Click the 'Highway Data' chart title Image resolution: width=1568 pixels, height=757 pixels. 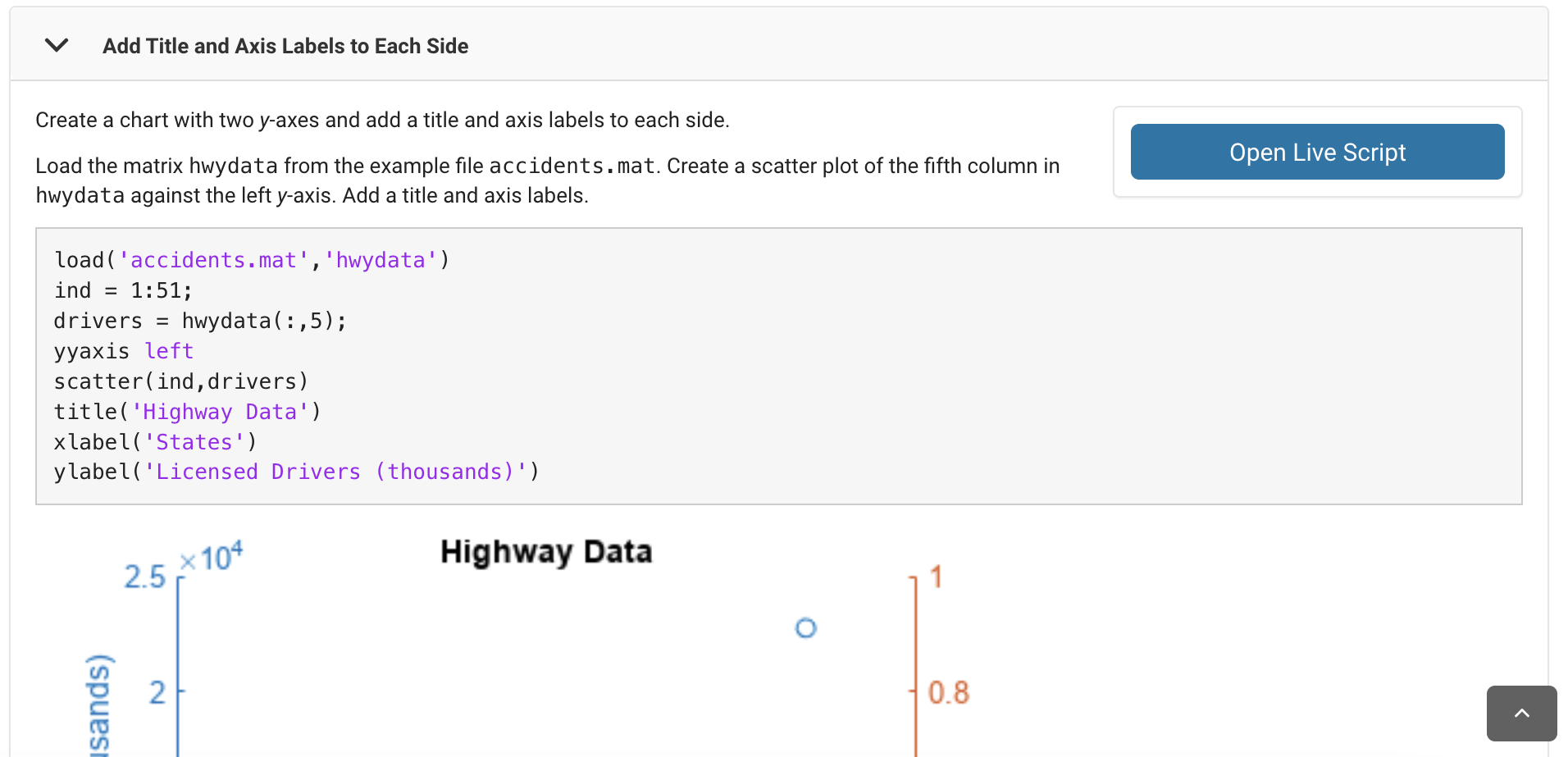click(x=546, y=552)
